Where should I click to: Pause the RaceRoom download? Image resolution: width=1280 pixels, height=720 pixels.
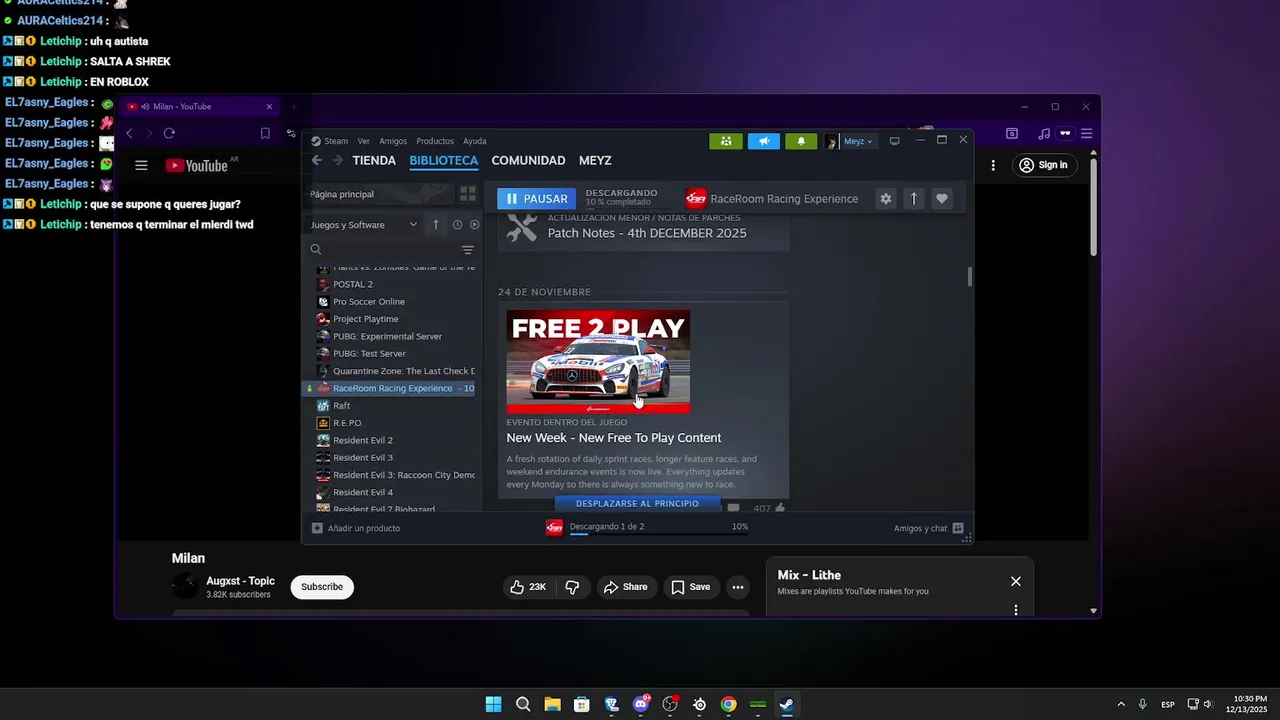point(537,199)
